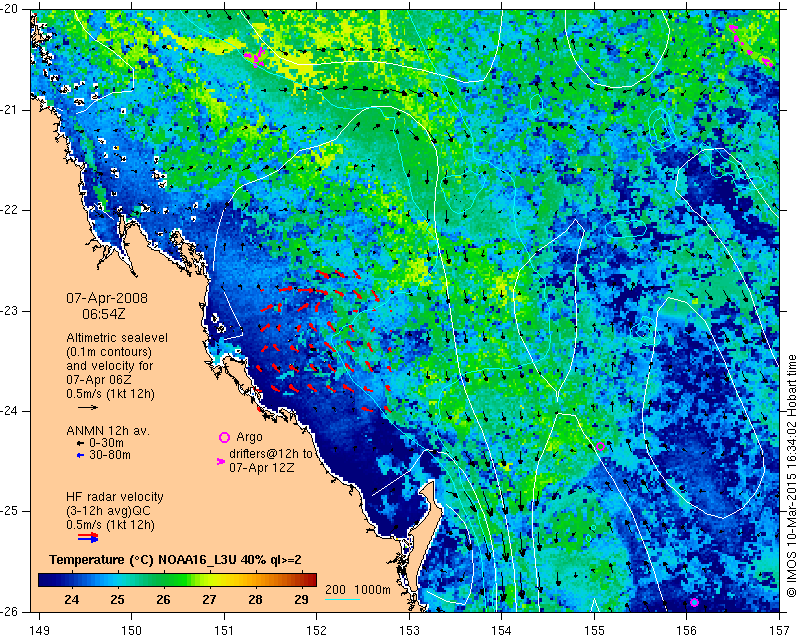Click the 'Argo' legend word
Viewport: 800px width, 640px height.
[x=249, y=437]
